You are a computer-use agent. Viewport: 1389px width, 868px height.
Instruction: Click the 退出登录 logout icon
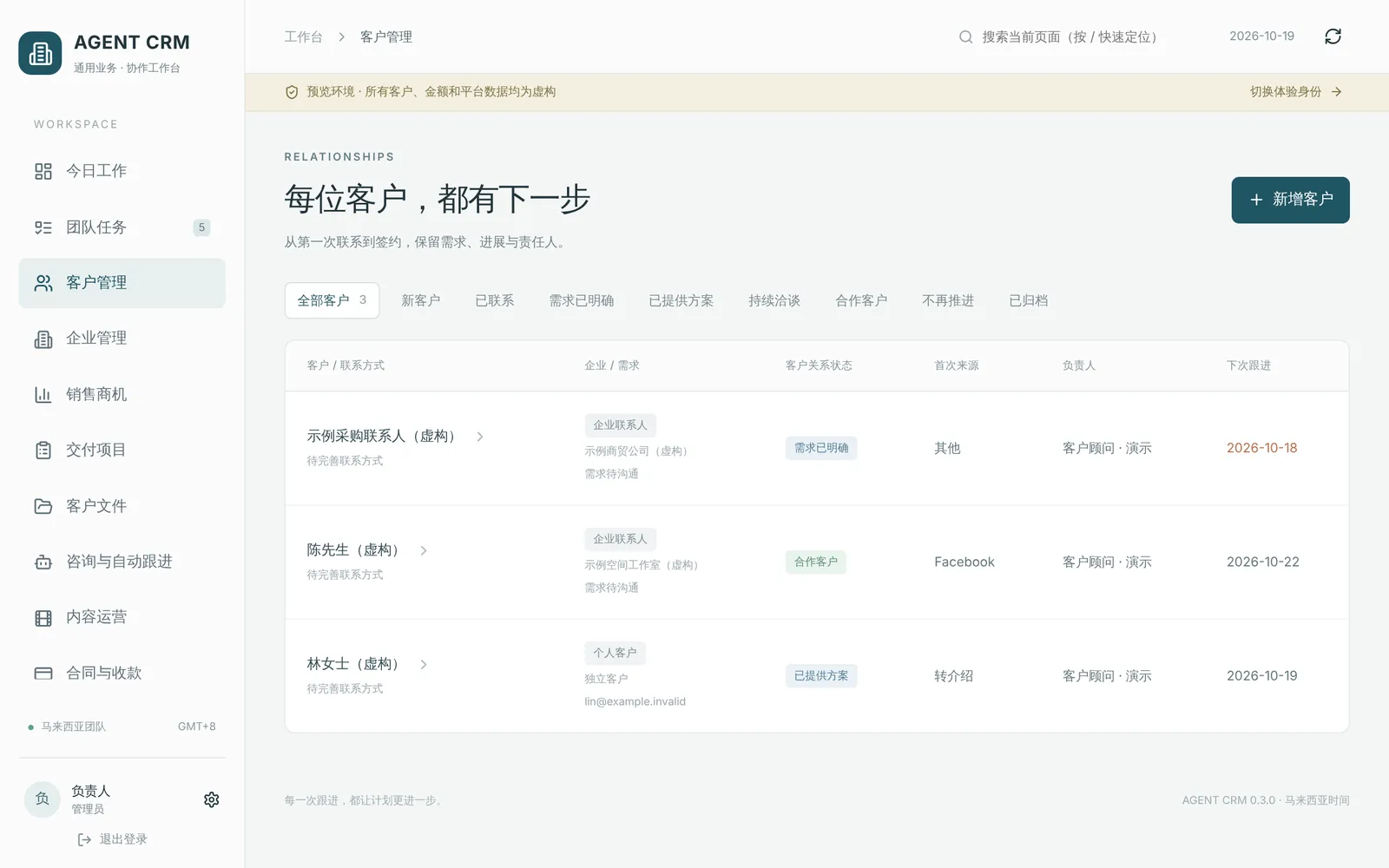84,839
